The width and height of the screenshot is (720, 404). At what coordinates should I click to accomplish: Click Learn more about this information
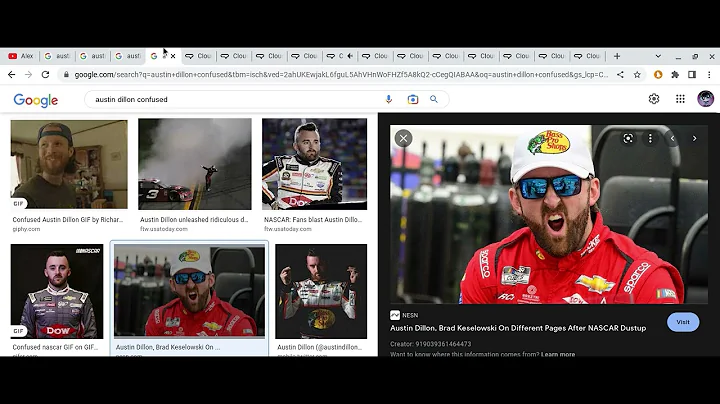pos(558,354)
